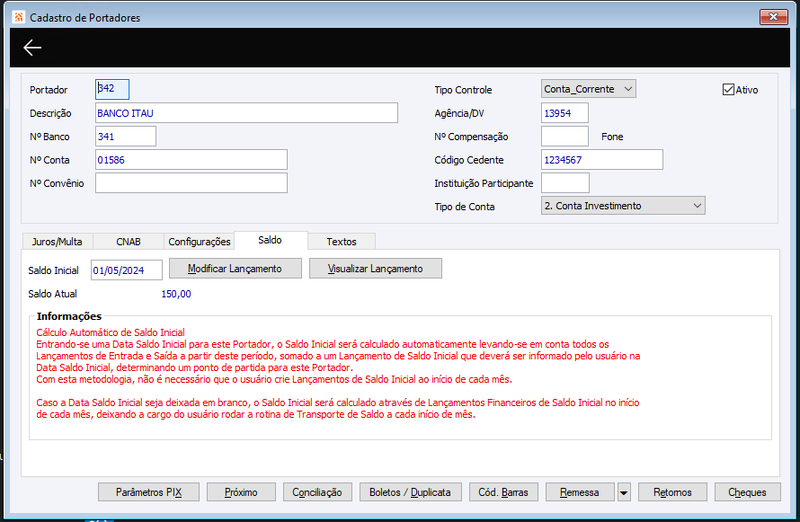Screen dimensions: 800x522
Task: Click Boletos / Duplicata button
Action: tap(410, 492)
